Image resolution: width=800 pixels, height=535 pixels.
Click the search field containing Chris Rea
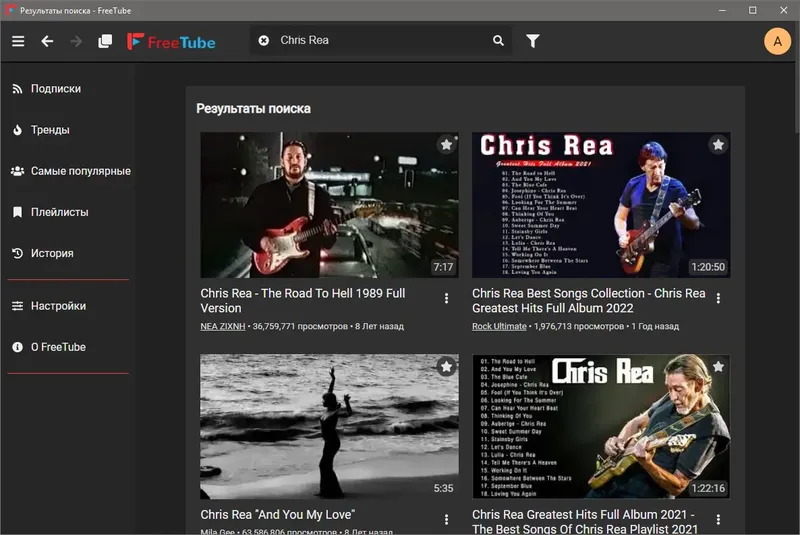point(381,40)
